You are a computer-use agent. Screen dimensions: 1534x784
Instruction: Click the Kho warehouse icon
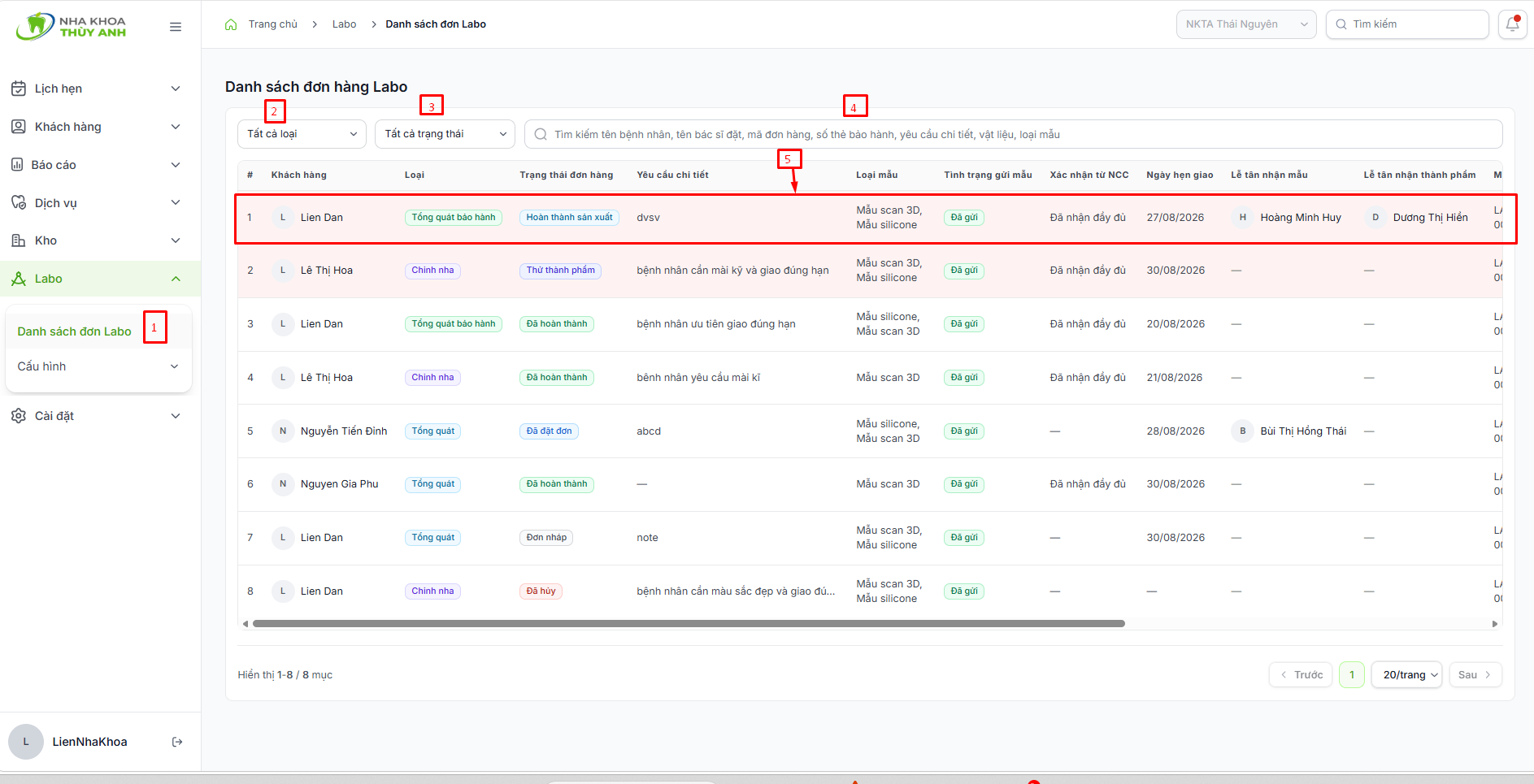[x=19, y=240]
